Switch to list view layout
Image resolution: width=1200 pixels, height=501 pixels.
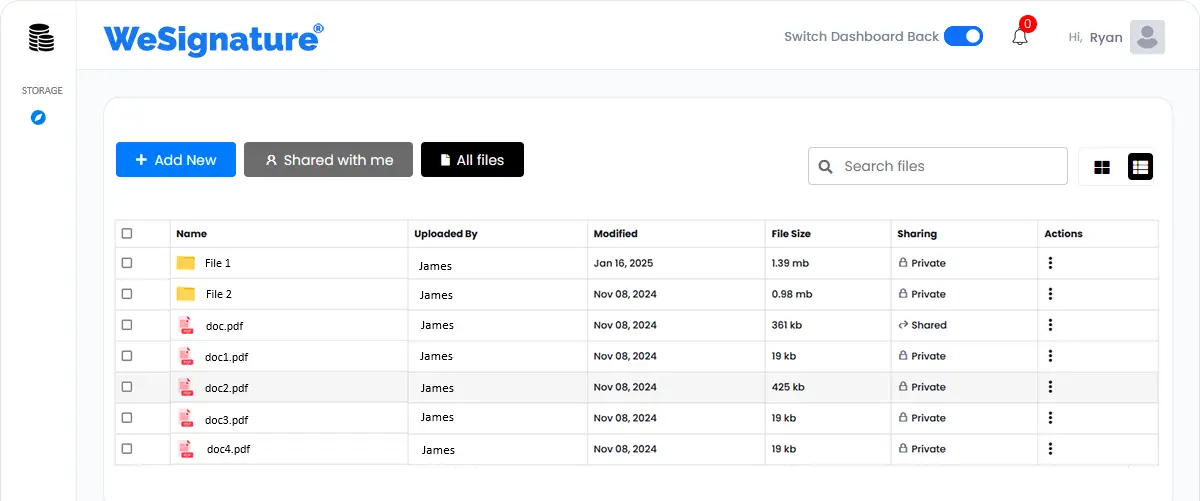pyautogui.click(x=1140, y=167)
